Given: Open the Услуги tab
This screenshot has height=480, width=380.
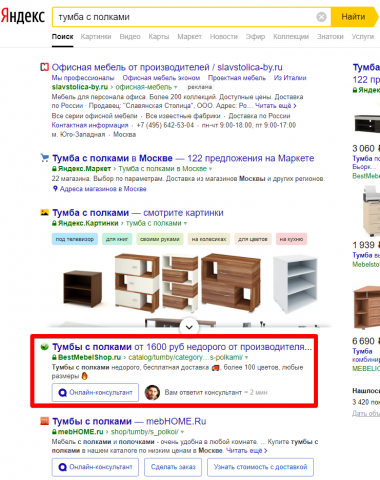Looking at the screenshot, I should tap(363, 37).
